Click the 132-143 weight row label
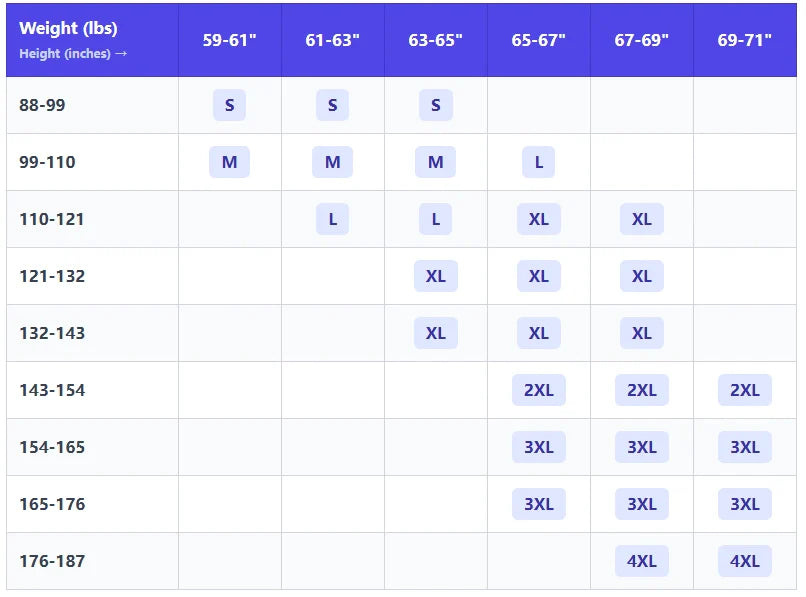Image resolution: width=806 pixels, height=597 pixels. (52, 333)
